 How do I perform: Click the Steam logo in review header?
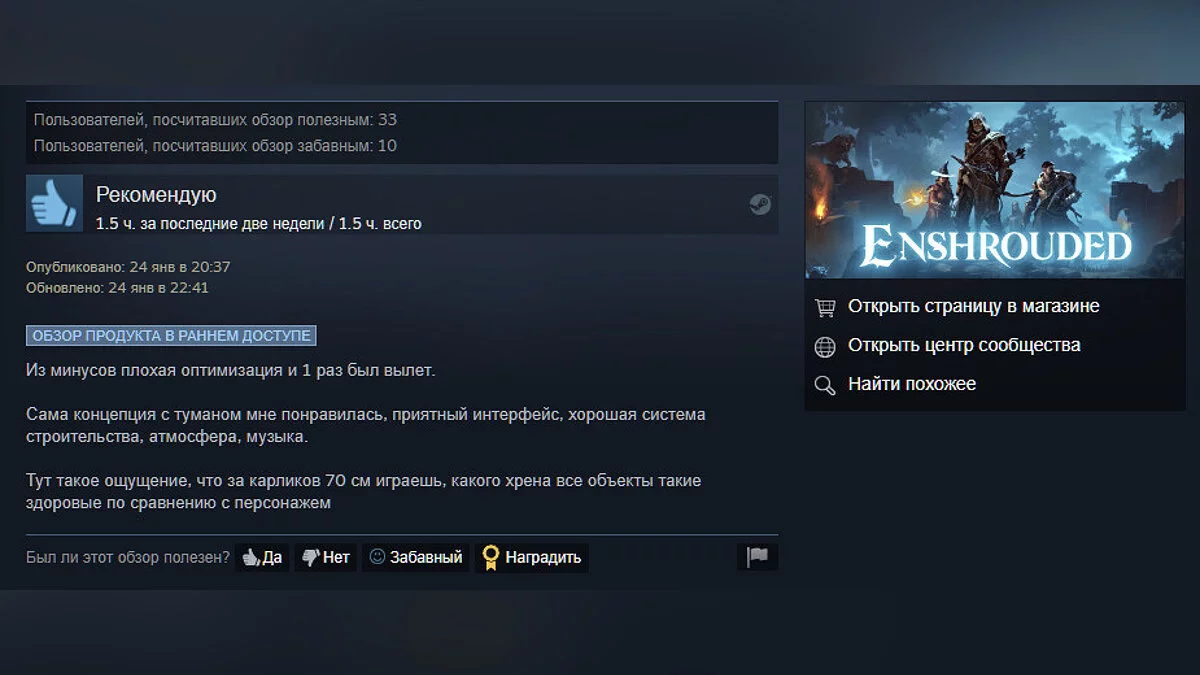point(760,204)
